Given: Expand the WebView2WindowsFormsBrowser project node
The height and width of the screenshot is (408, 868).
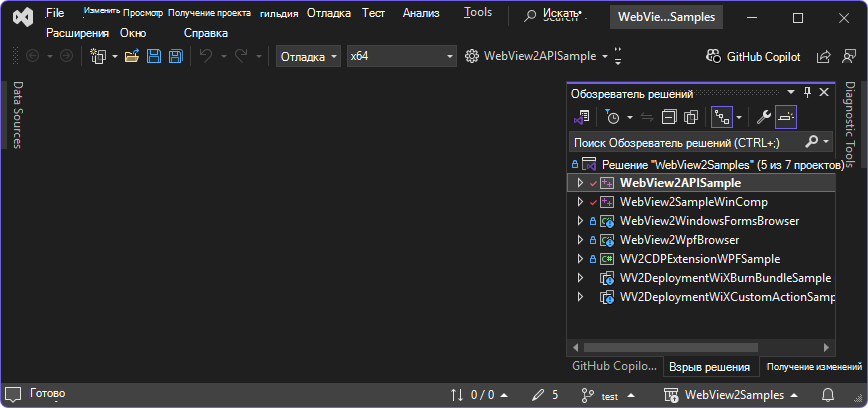Looking at the screenshot, I should point(580,221).
